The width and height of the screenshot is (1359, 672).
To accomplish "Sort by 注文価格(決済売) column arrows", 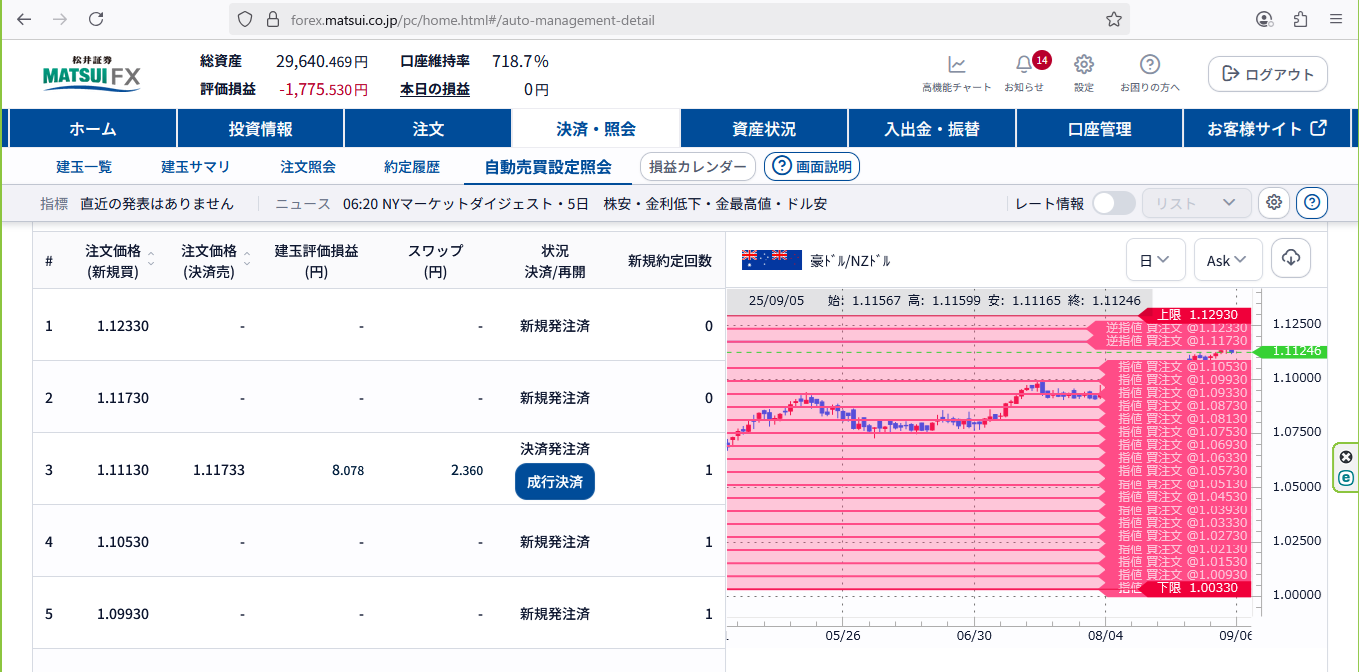I will click(247, 260).
